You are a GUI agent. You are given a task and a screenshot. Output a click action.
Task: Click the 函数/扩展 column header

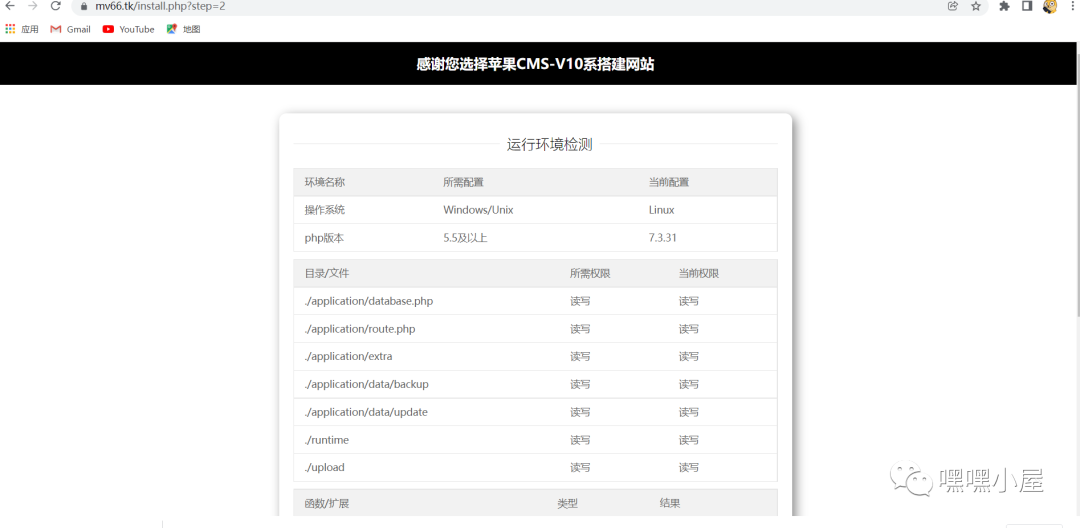pyautogui.click(x=327, y=503)
